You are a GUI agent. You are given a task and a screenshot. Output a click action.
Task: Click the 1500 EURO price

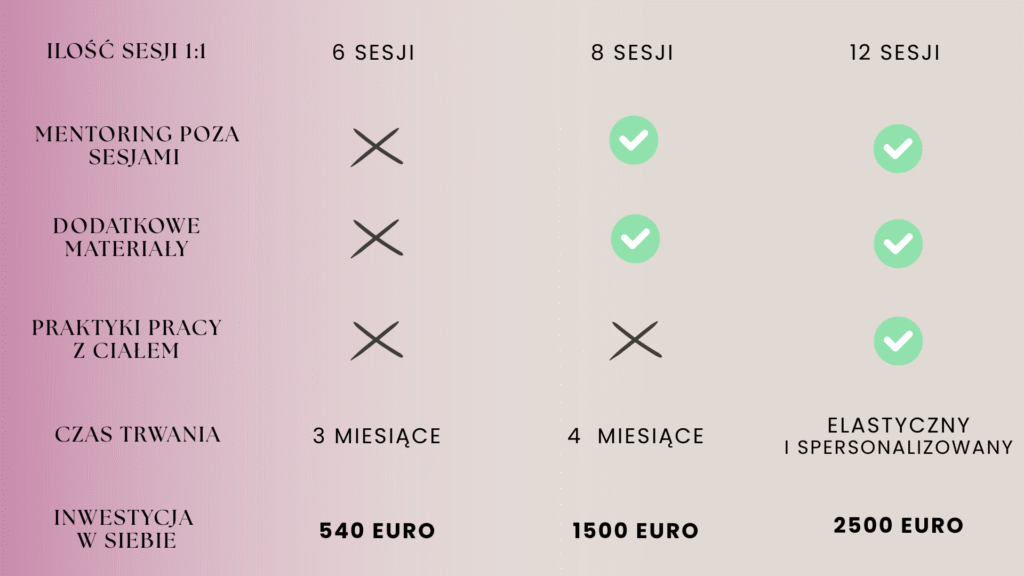pos(635,530)
